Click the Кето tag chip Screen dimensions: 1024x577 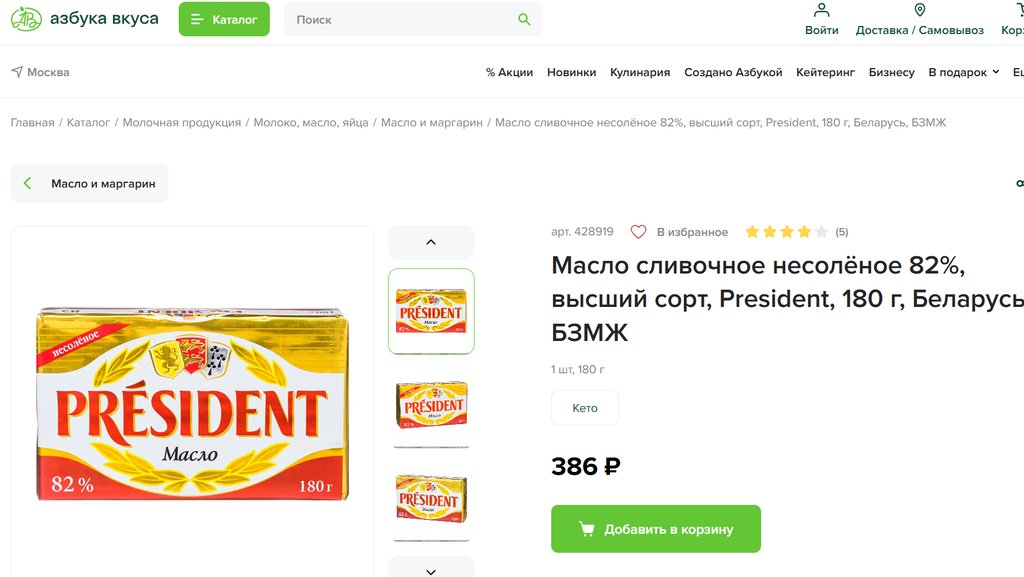point(585,408)
